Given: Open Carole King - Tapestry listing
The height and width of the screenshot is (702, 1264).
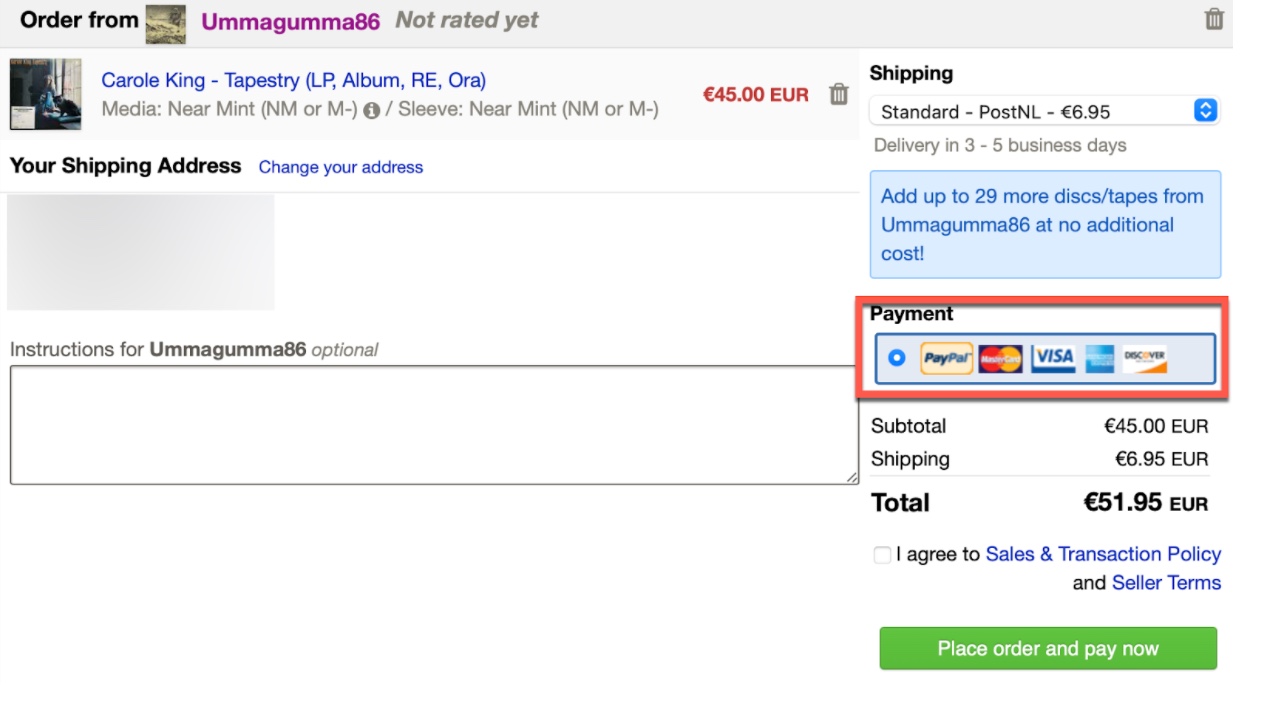Looking at the screenshot, I should coord(293,80).
